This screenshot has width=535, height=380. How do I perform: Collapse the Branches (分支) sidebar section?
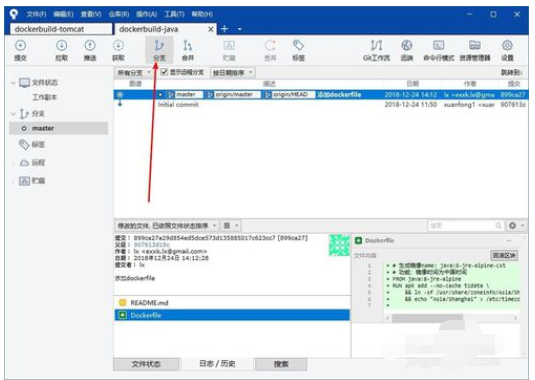[13, 114]
